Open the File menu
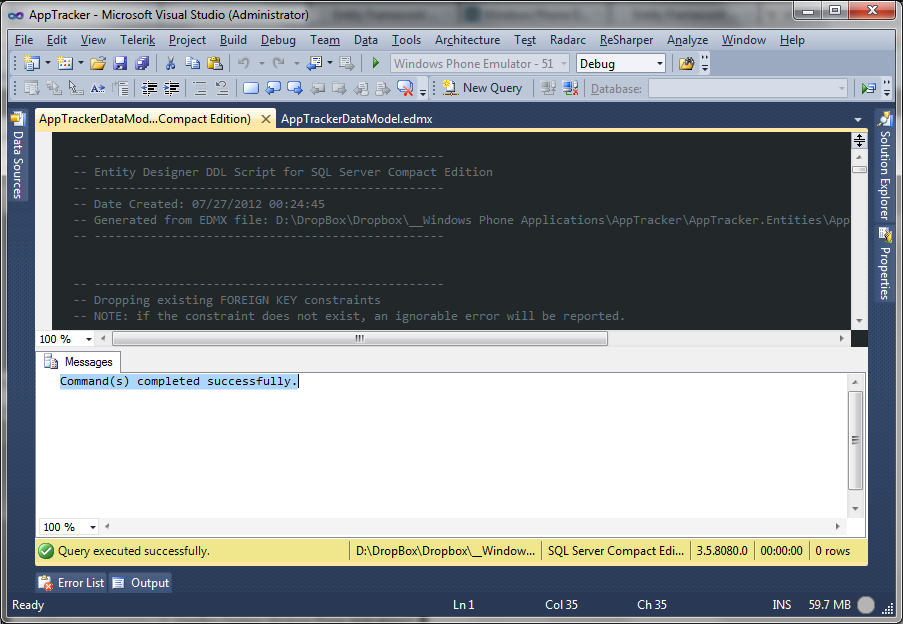Image resolution: width=903 pixels, height=624 pixels. pos(24,40)
